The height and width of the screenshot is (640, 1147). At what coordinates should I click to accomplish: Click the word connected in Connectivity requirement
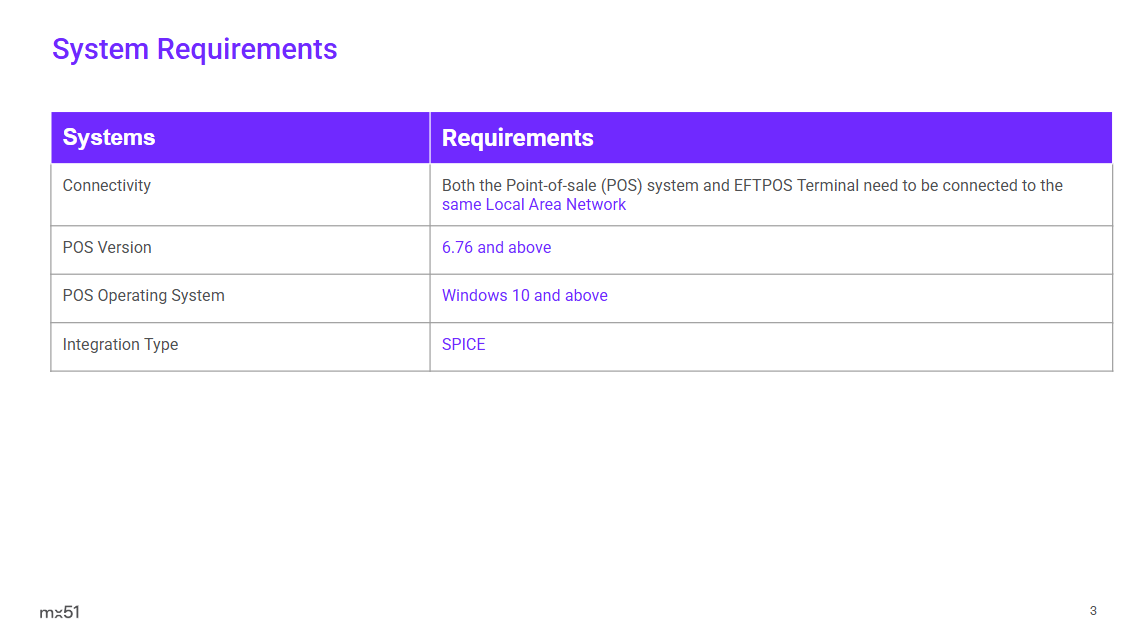pos(980,186)
